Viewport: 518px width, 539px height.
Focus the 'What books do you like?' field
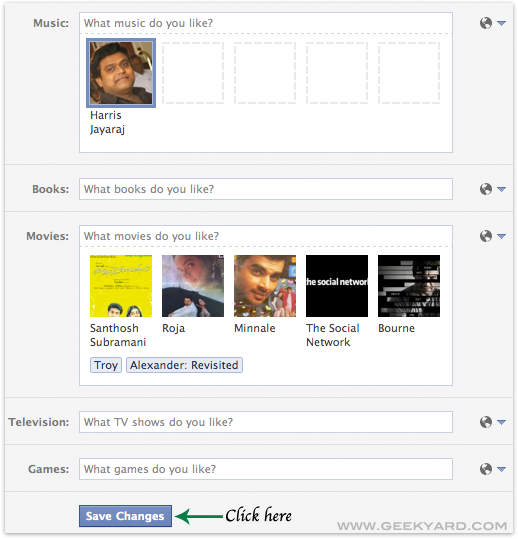266,189
